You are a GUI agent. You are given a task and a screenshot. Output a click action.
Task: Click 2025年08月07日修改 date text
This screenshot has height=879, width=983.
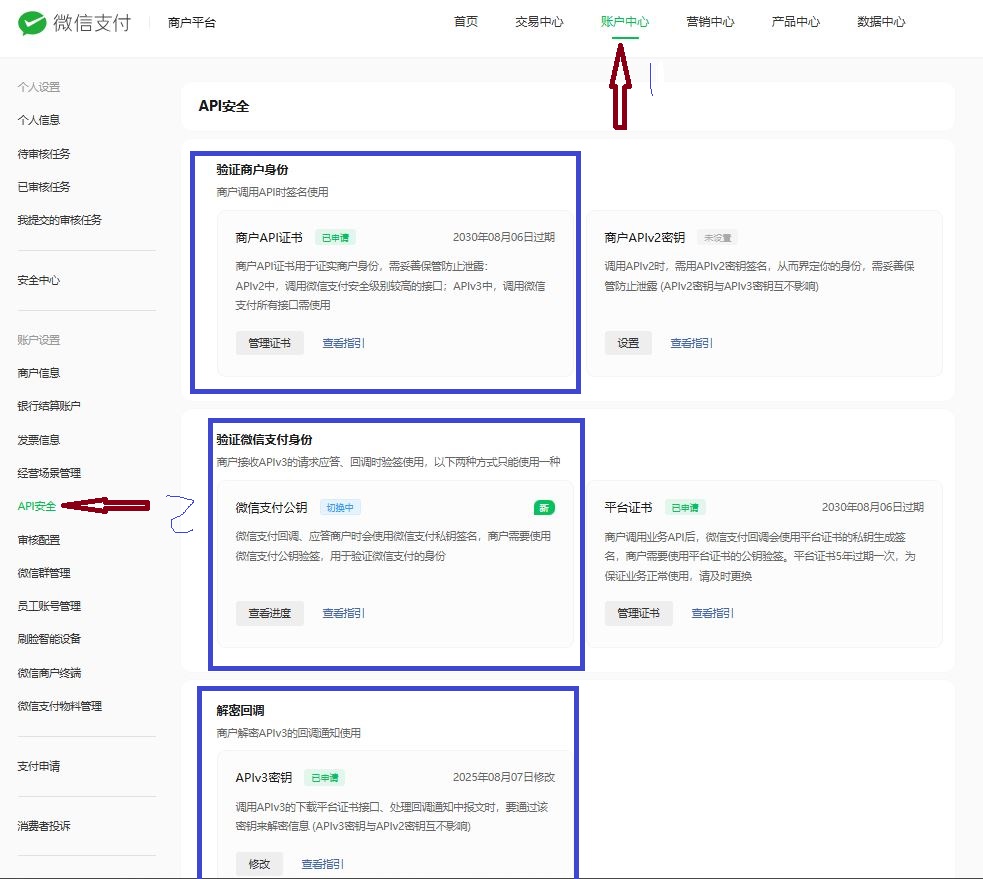pyautogui.click(x=504, y=777)
